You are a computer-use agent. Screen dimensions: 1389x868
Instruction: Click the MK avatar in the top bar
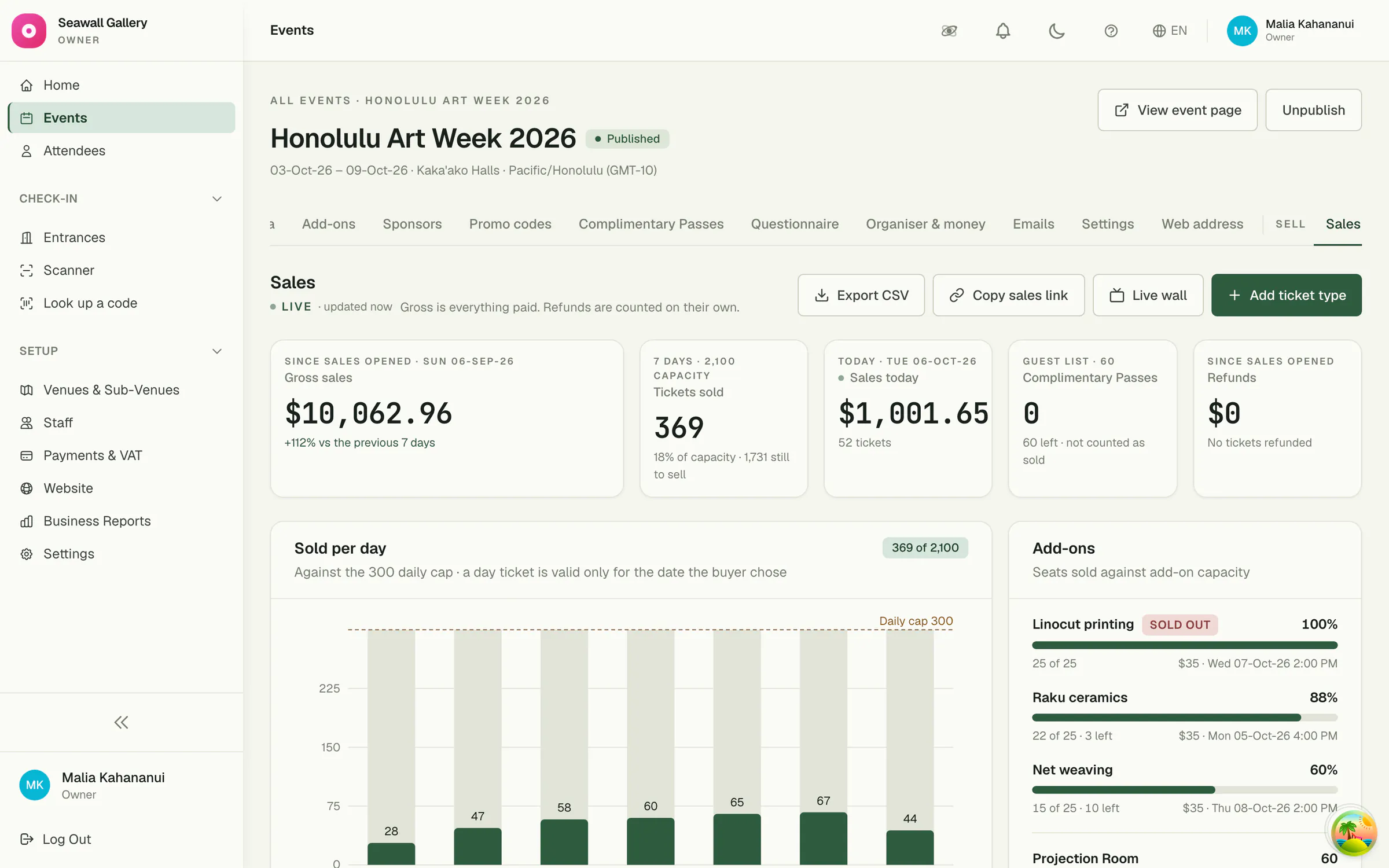point(1242,31)
